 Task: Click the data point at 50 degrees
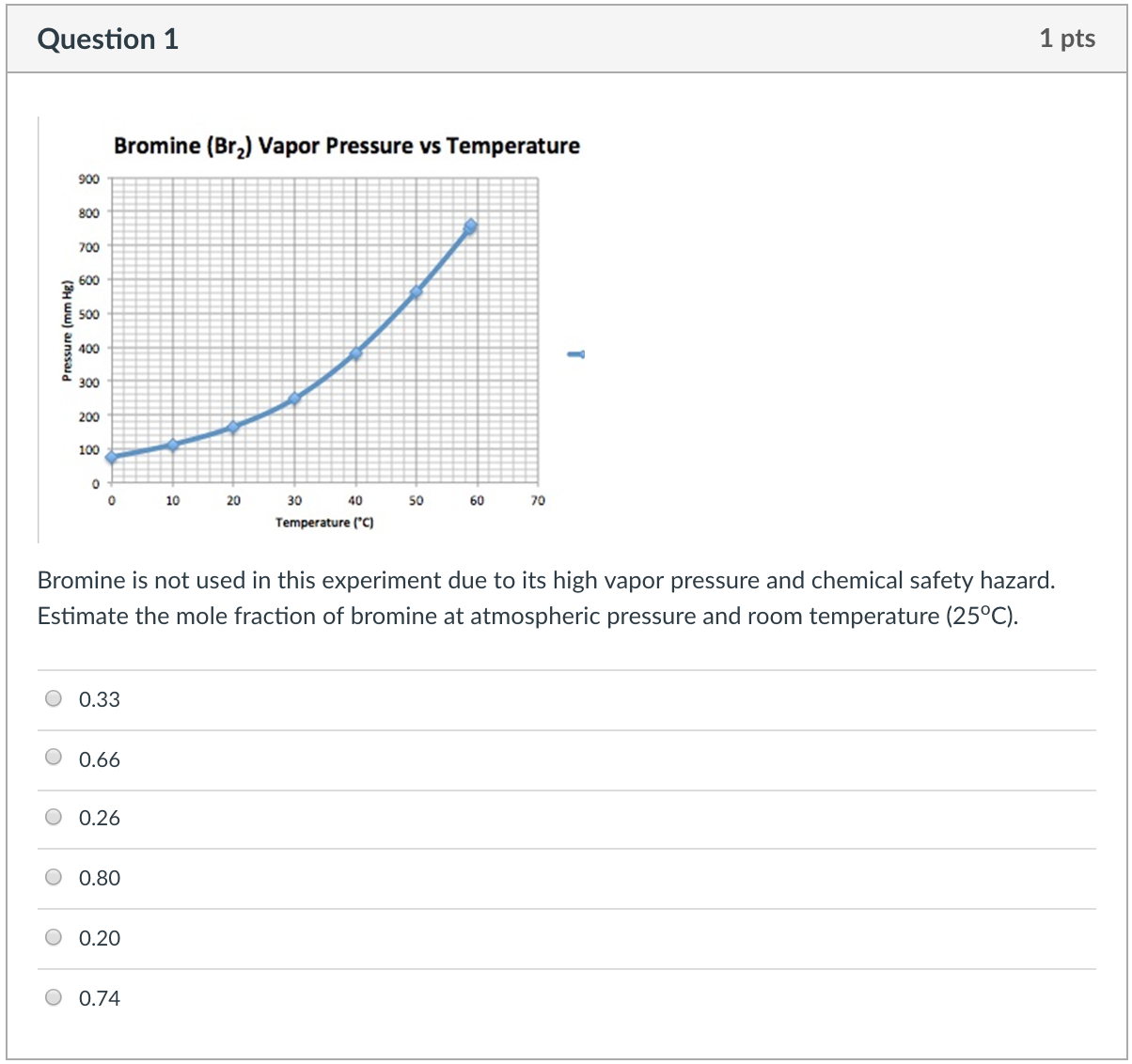pyautogui.click(x=416, y=292)
